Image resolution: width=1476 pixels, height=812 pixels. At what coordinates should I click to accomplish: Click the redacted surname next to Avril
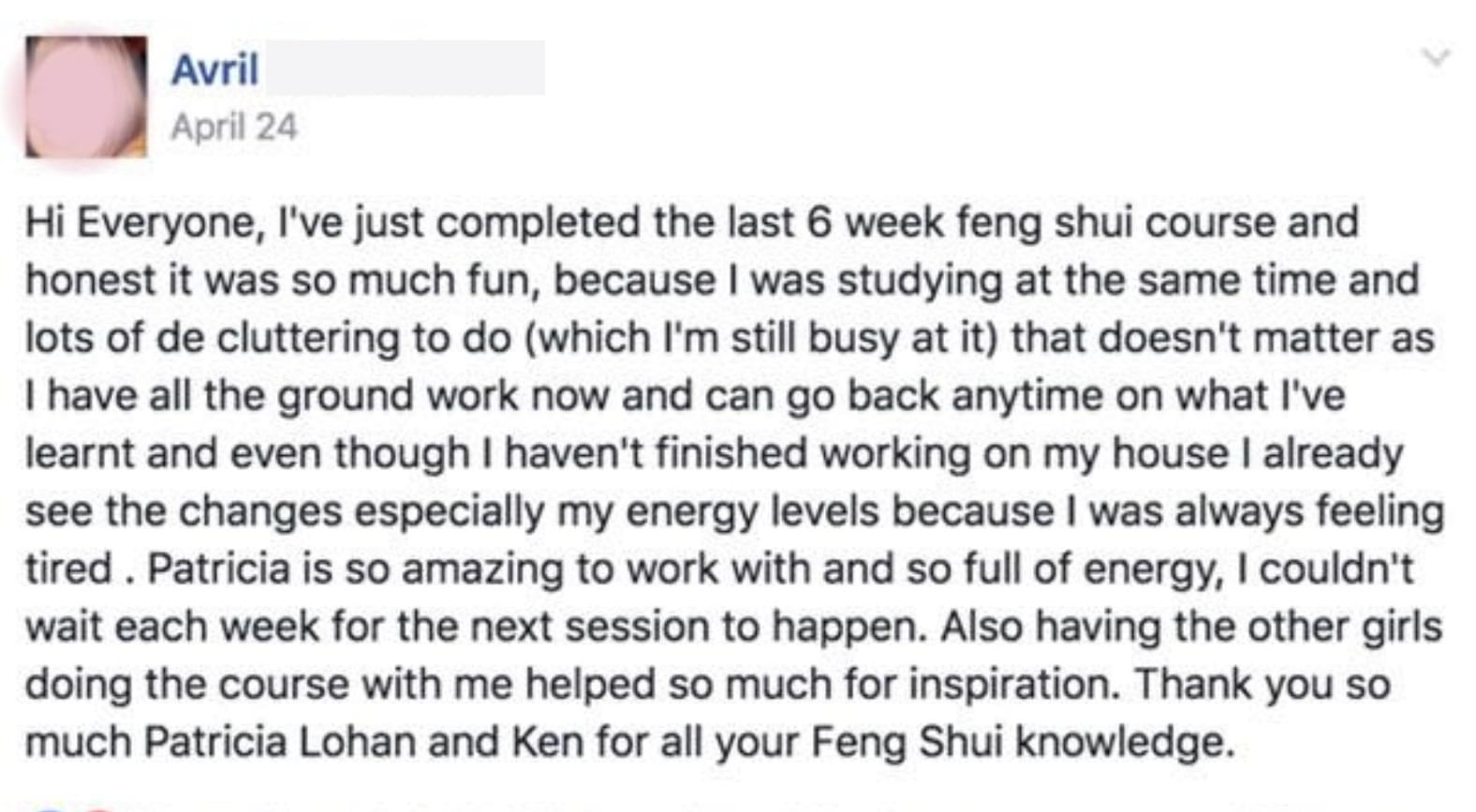point(406,67)
